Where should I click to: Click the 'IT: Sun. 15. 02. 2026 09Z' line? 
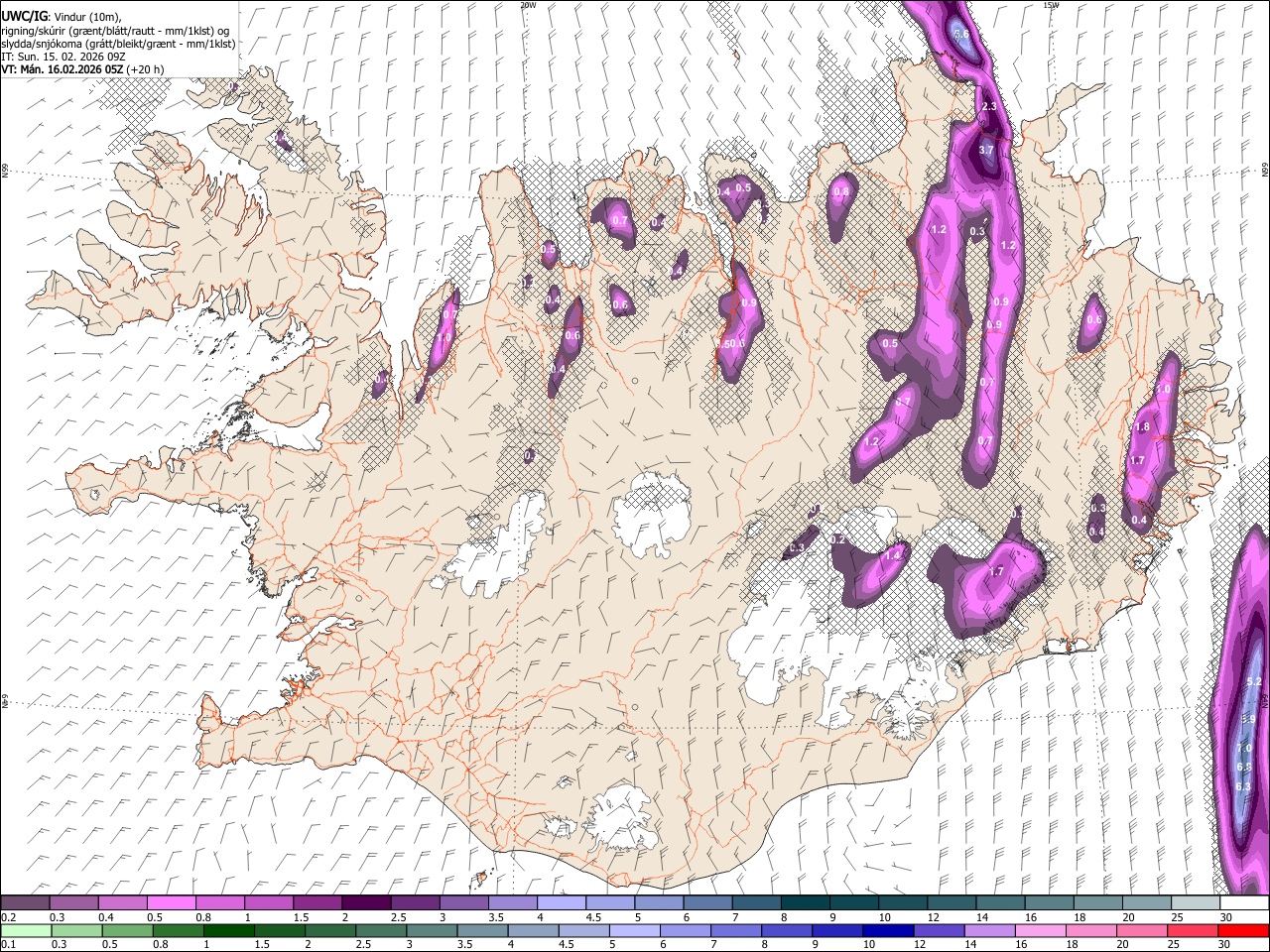[x=63, y=57]
